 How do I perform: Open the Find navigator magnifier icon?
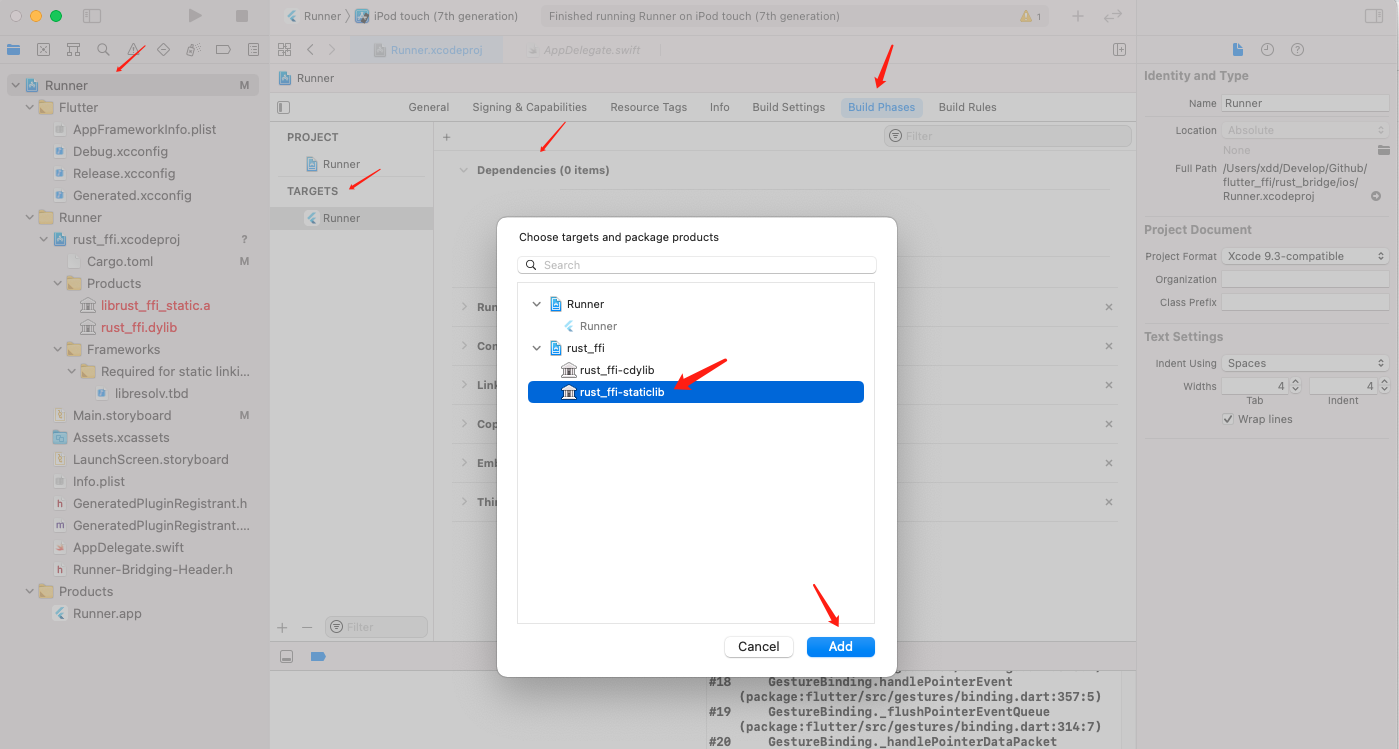coord(103,49)
